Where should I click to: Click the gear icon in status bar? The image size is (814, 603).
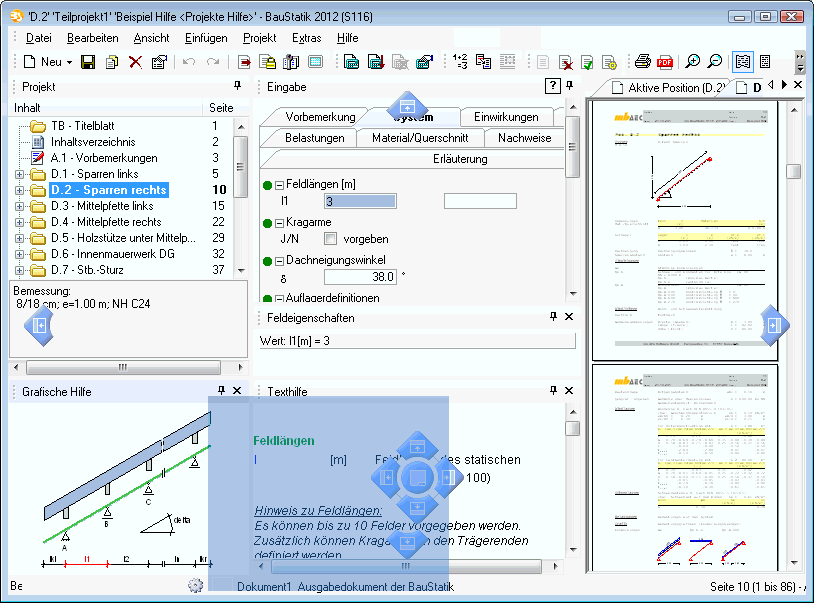coord(195,585)
